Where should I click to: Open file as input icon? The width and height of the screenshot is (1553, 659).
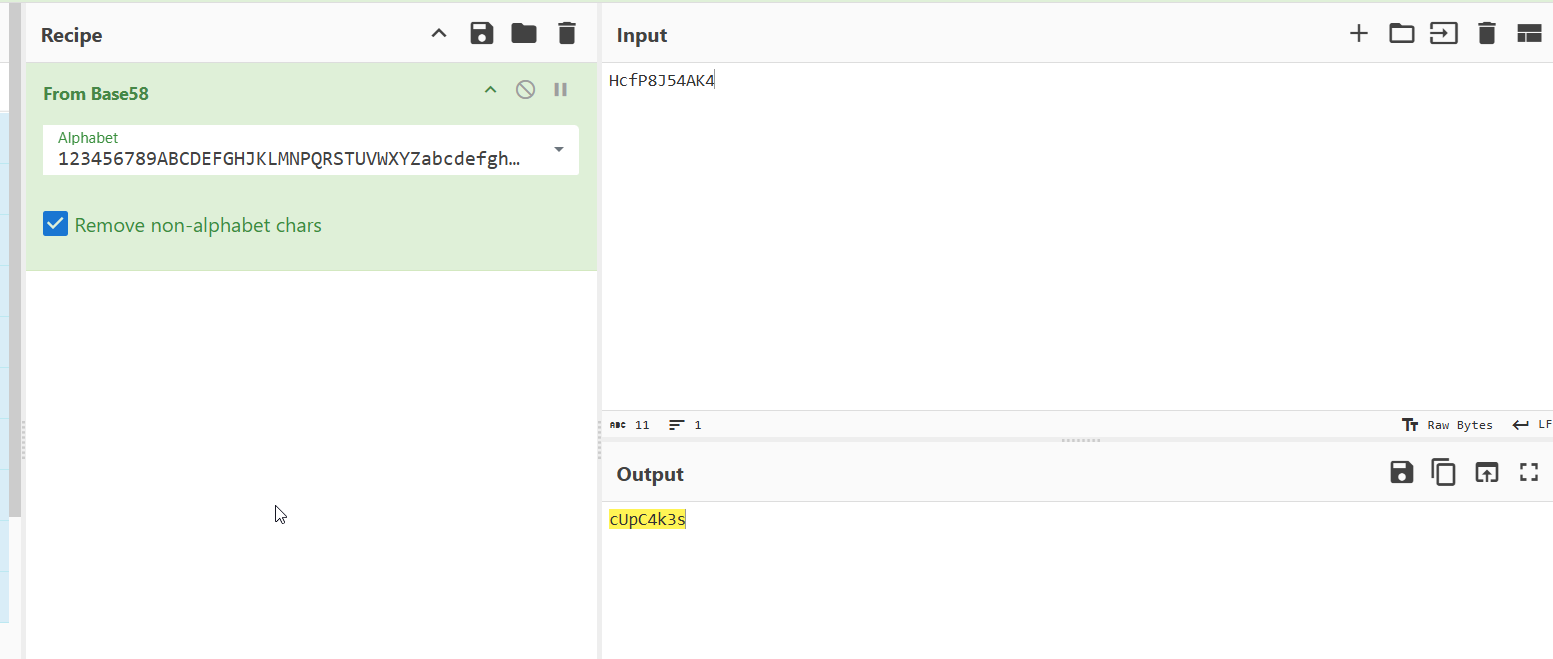pyautogui.click(x=1443, y=34)
